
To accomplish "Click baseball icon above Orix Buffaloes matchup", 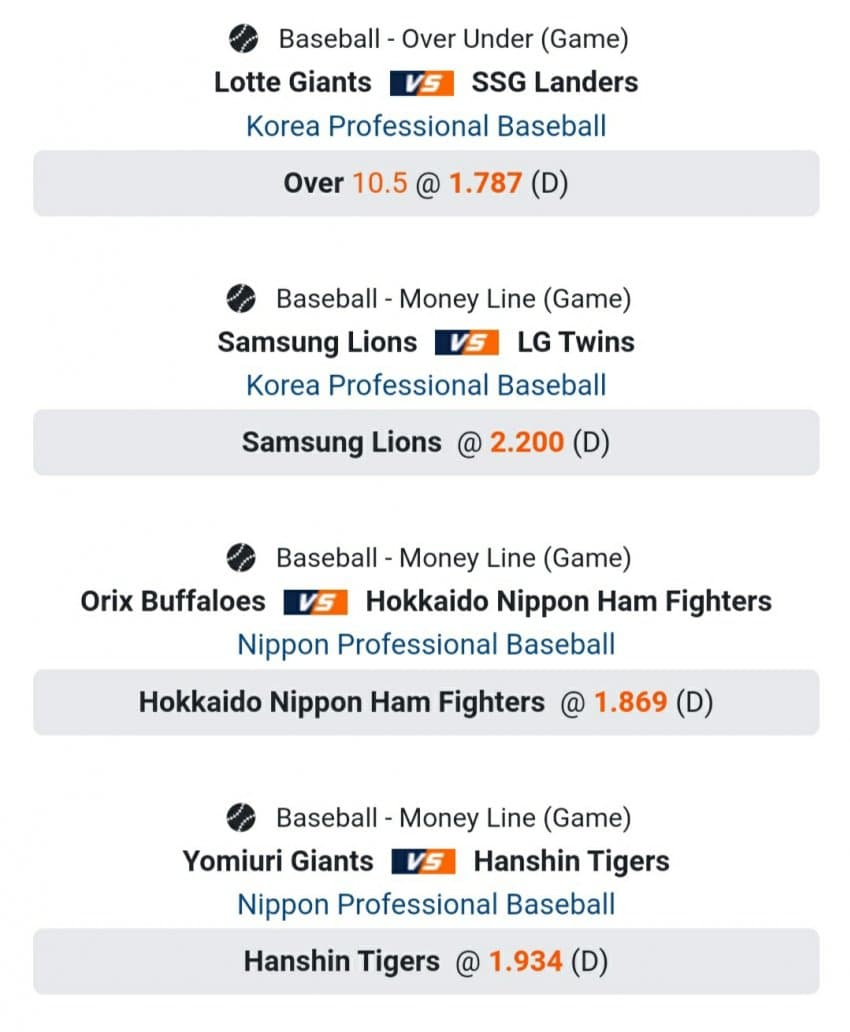I will click(x=241, y=558).
